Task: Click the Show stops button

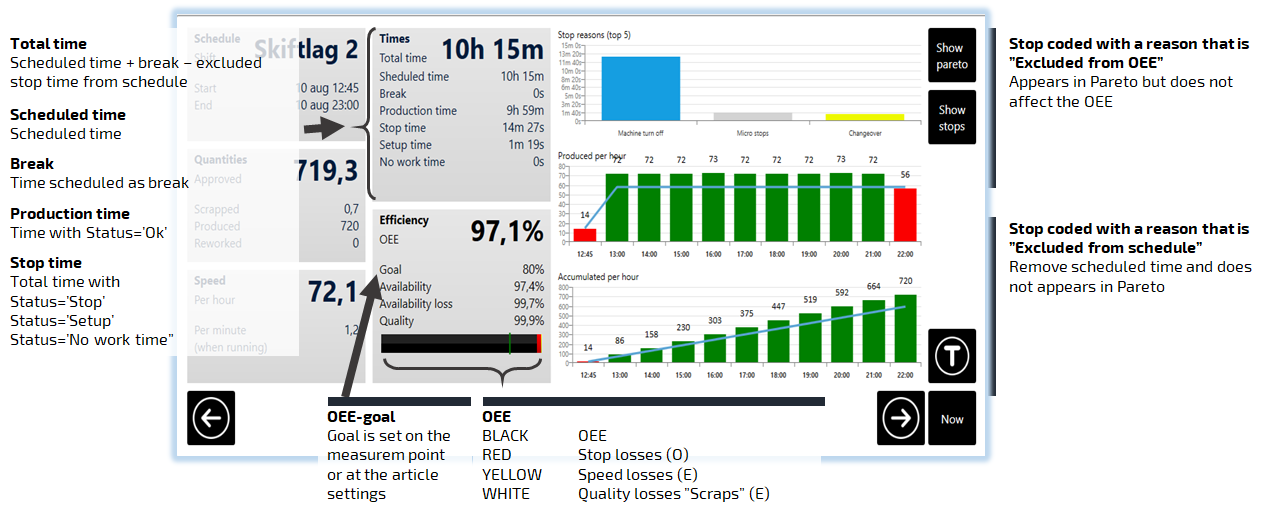Action: point(951,118)
